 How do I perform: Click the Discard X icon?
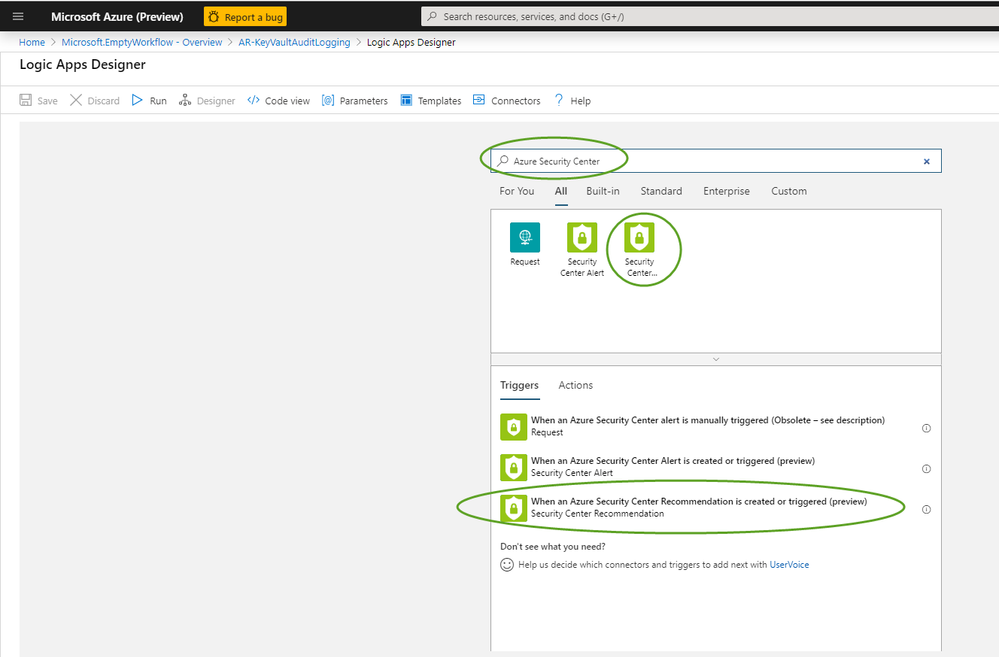[76, 100]
